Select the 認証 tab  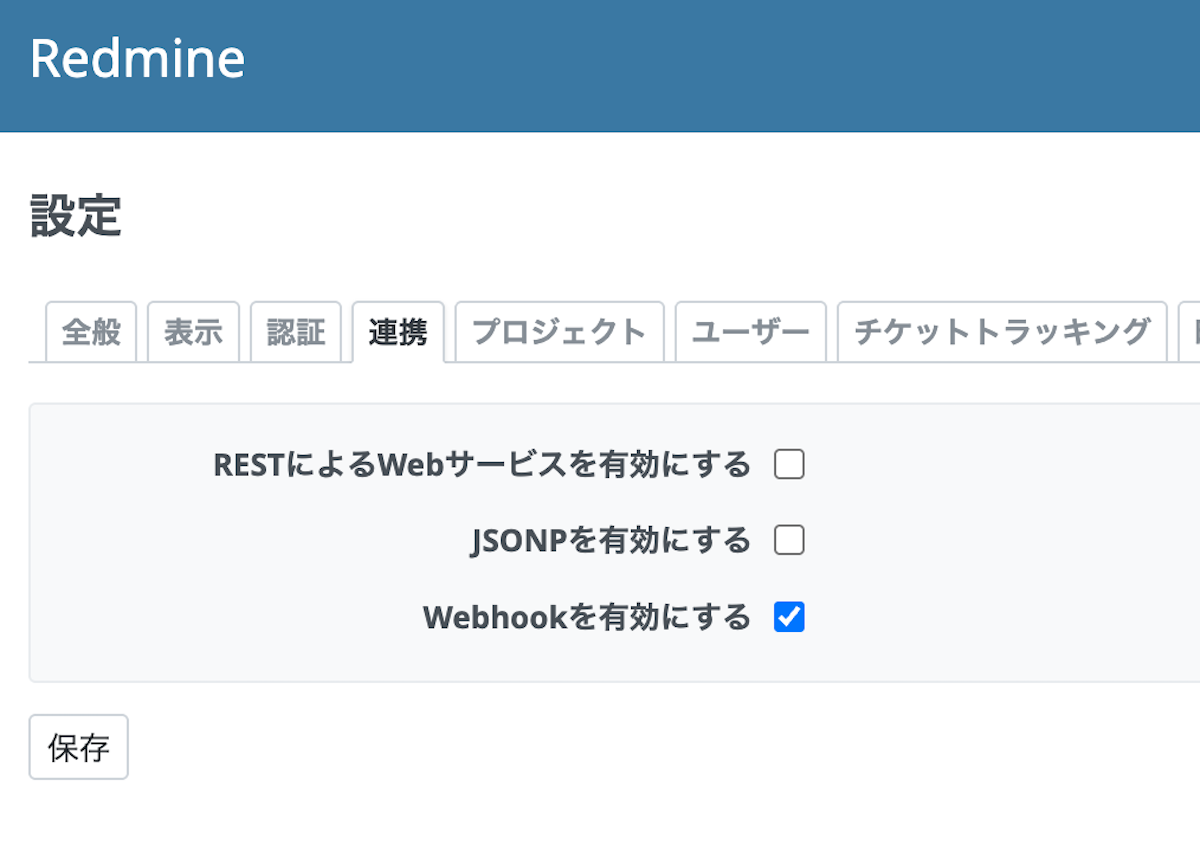pos(296,332)
